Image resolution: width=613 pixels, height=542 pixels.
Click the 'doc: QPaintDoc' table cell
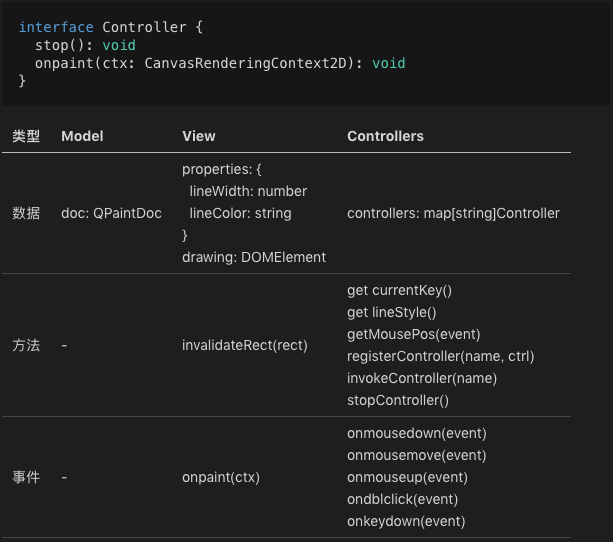point(111,213)
